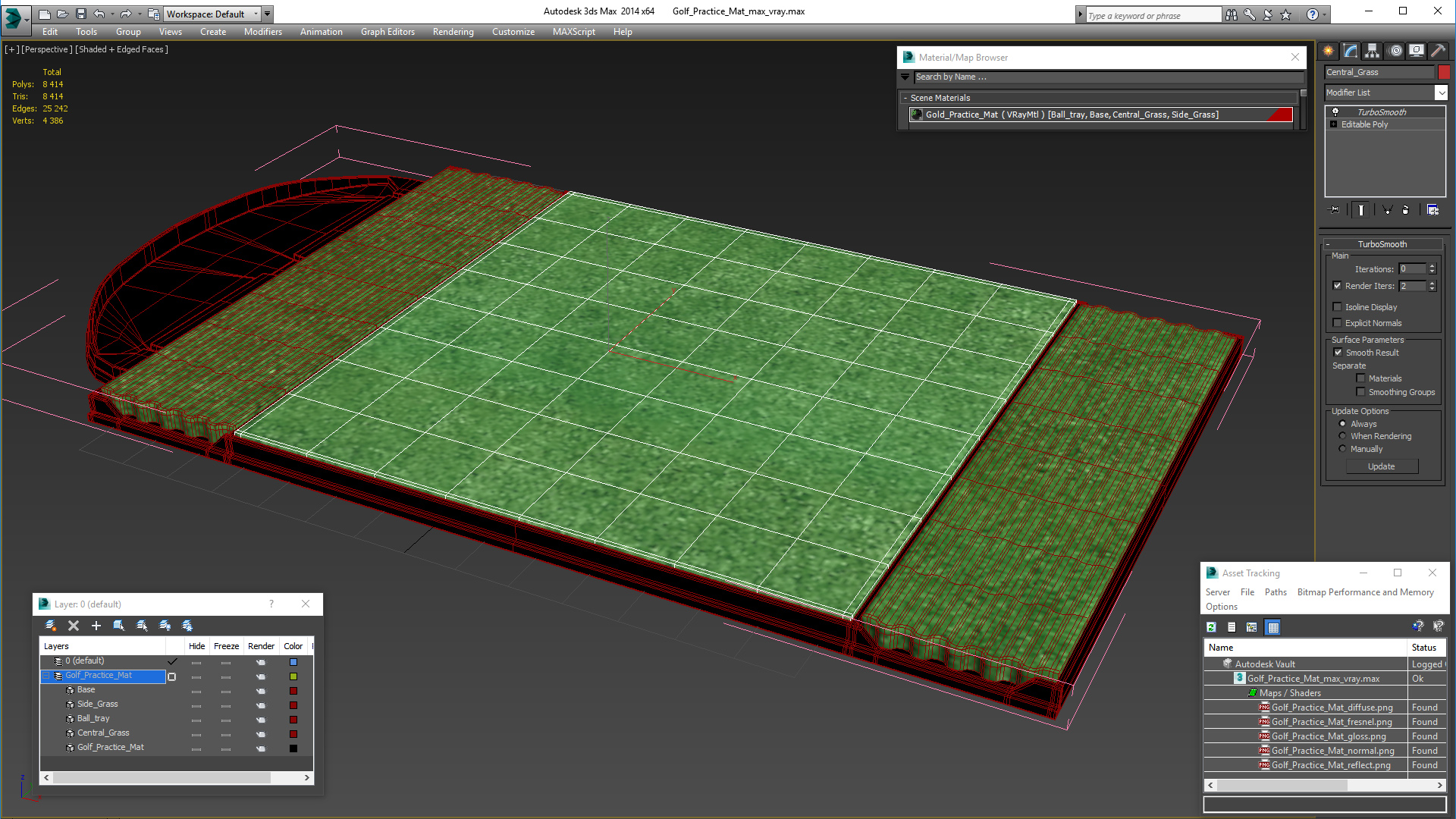1456x819 pixels.
Task: Open Graph Editors menu
Action: click(388, 32)
